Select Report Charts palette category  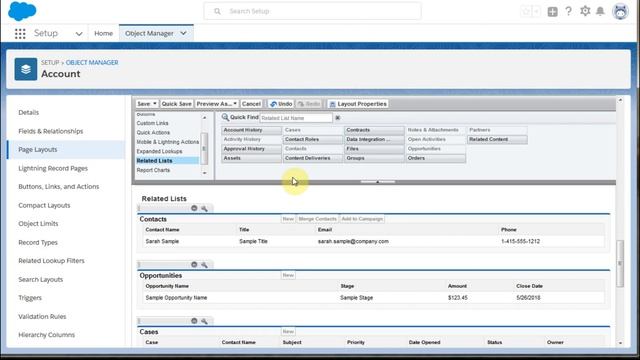(153, 170)
